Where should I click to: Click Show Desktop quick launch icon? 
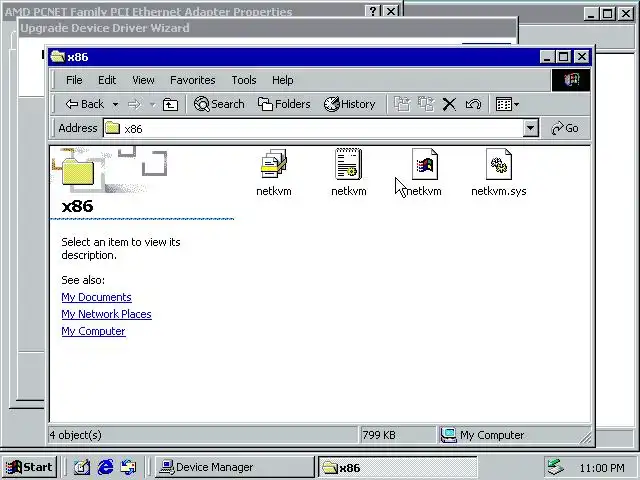pos(82,467)
